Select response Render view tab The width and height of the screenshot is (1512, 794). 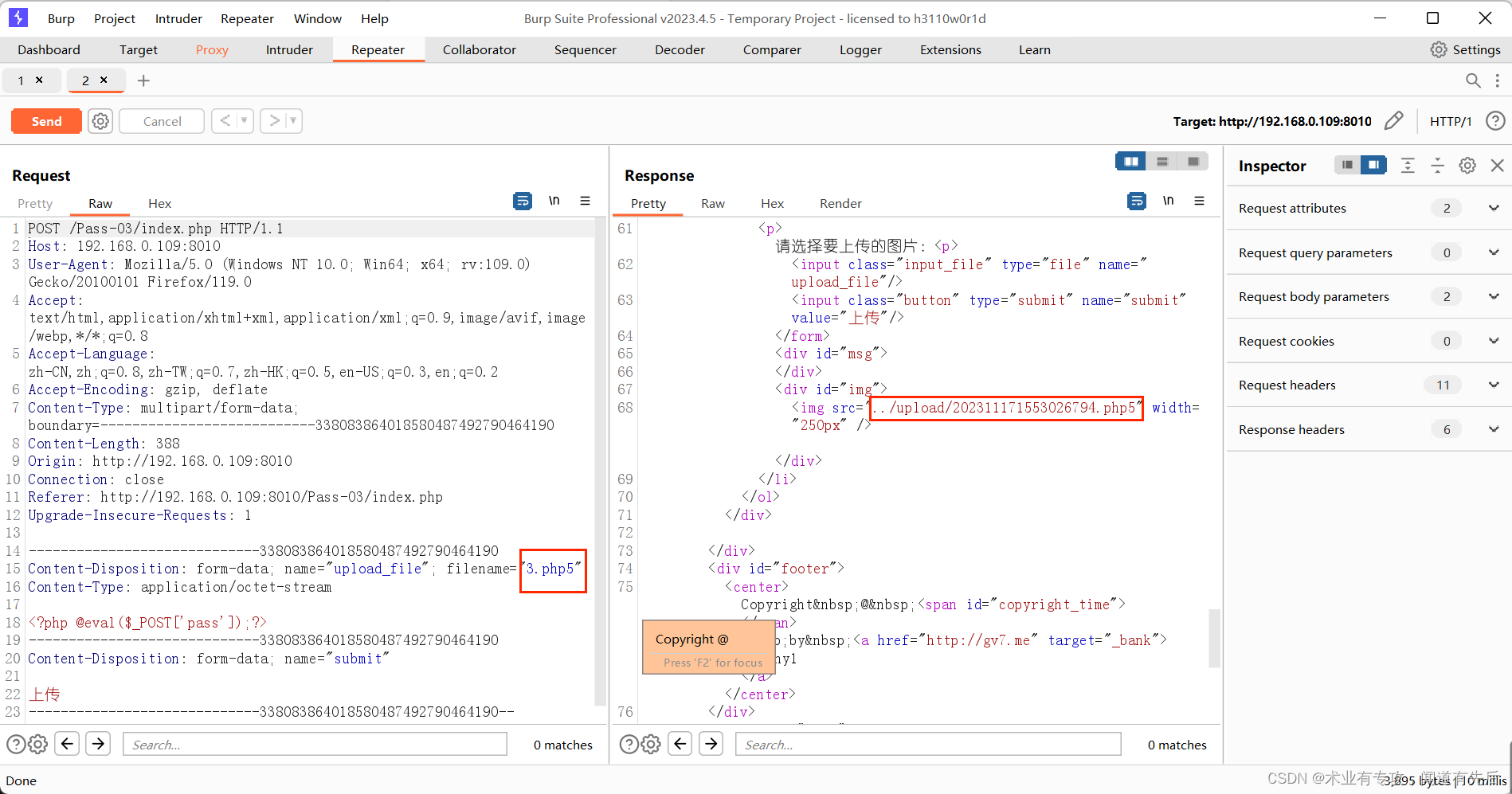pyautogui.click(x=840, y=203)
